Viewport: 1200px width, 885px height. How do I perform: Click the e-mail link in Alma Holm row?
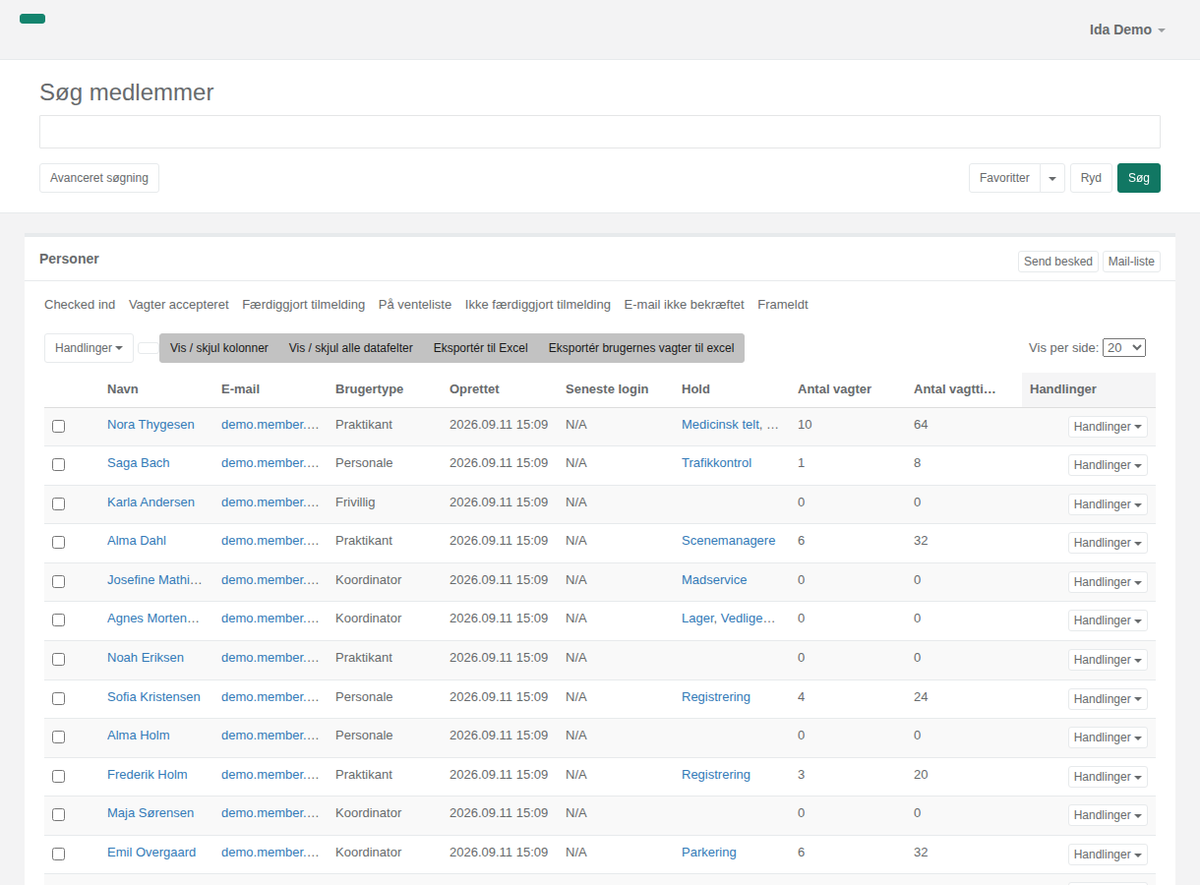pyautogui.click(x=270, y=736)
